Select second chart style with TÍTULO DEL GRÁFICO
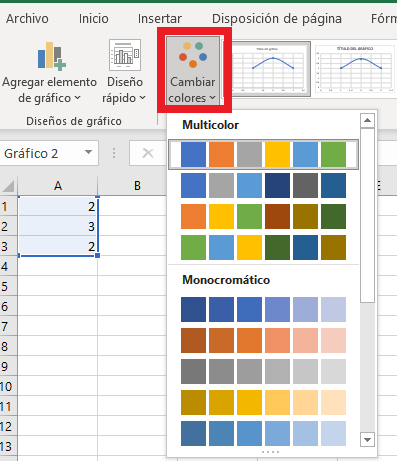Viewport: 397px width, 461px height. (355, 69)
